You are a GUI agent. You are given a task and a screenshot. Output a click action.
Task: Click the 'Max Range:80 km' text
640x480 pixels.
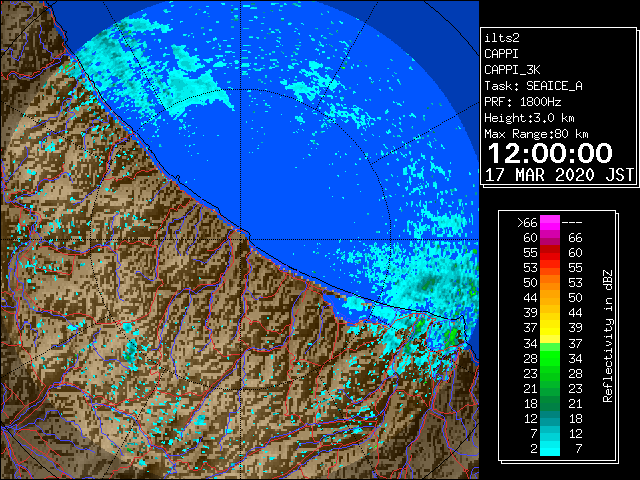[x=536, y=134]
